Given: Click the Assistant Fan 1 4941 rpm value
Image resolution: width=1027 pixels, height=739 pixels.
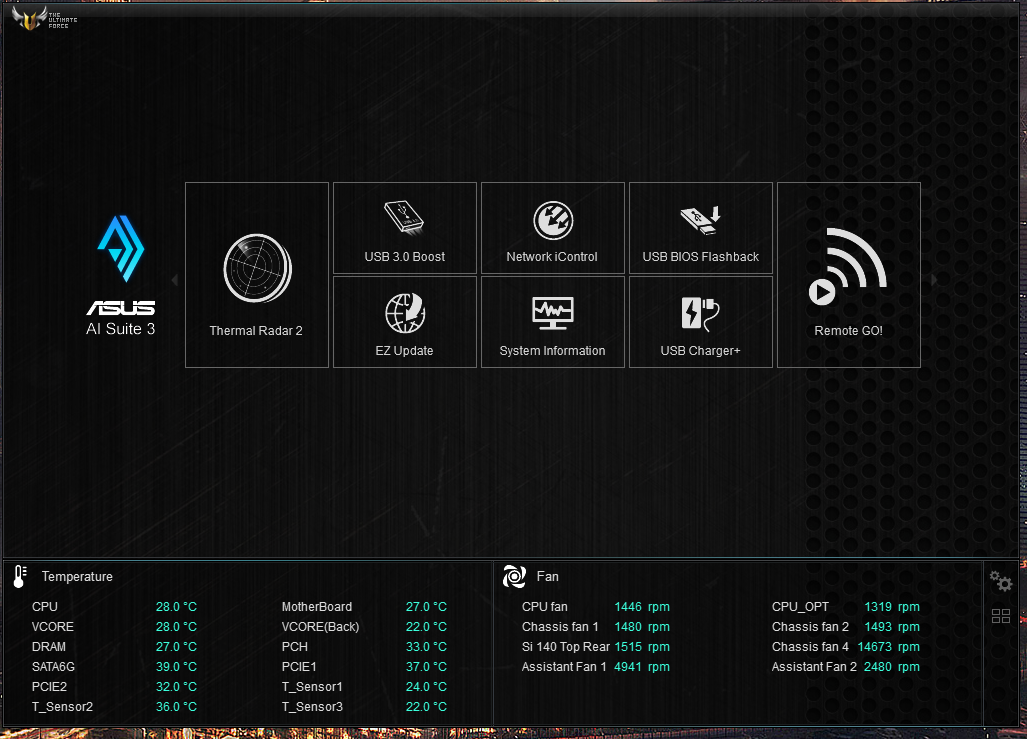Looking at the screenshot, I should pyautogui.click(x=642, y=667).
